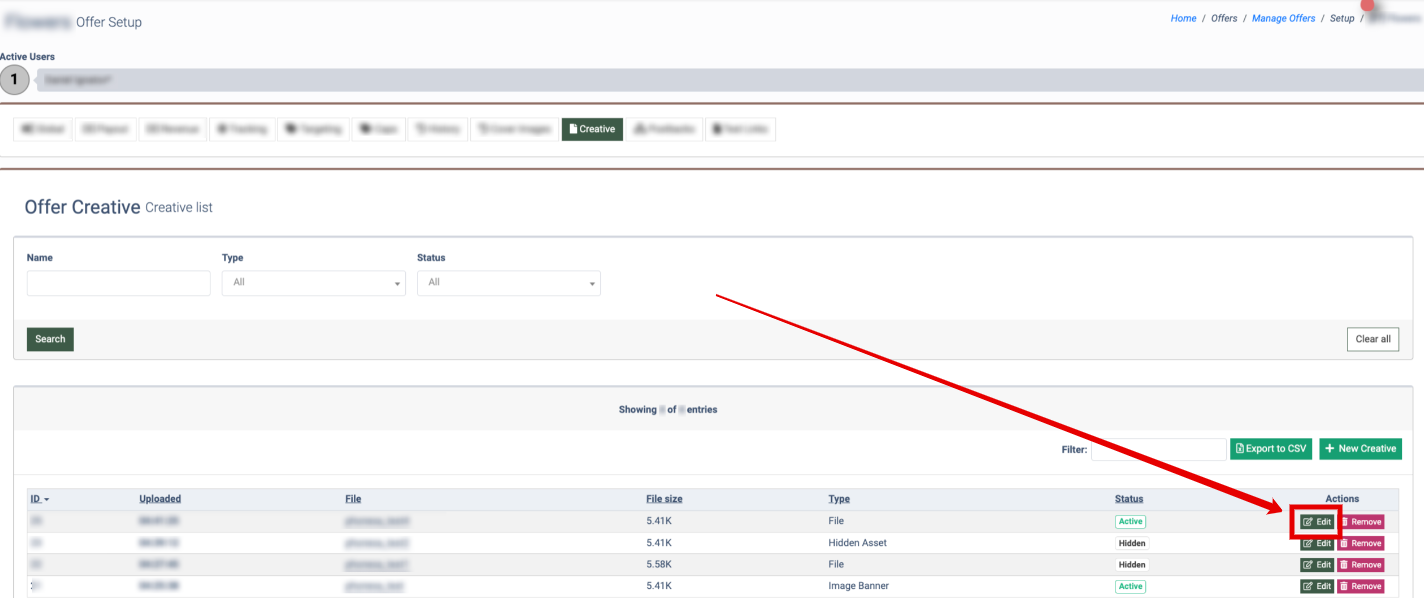Screen dimensions: 1424x598
Task: Go to Home in the breadcrumb
Action: 1183,18
